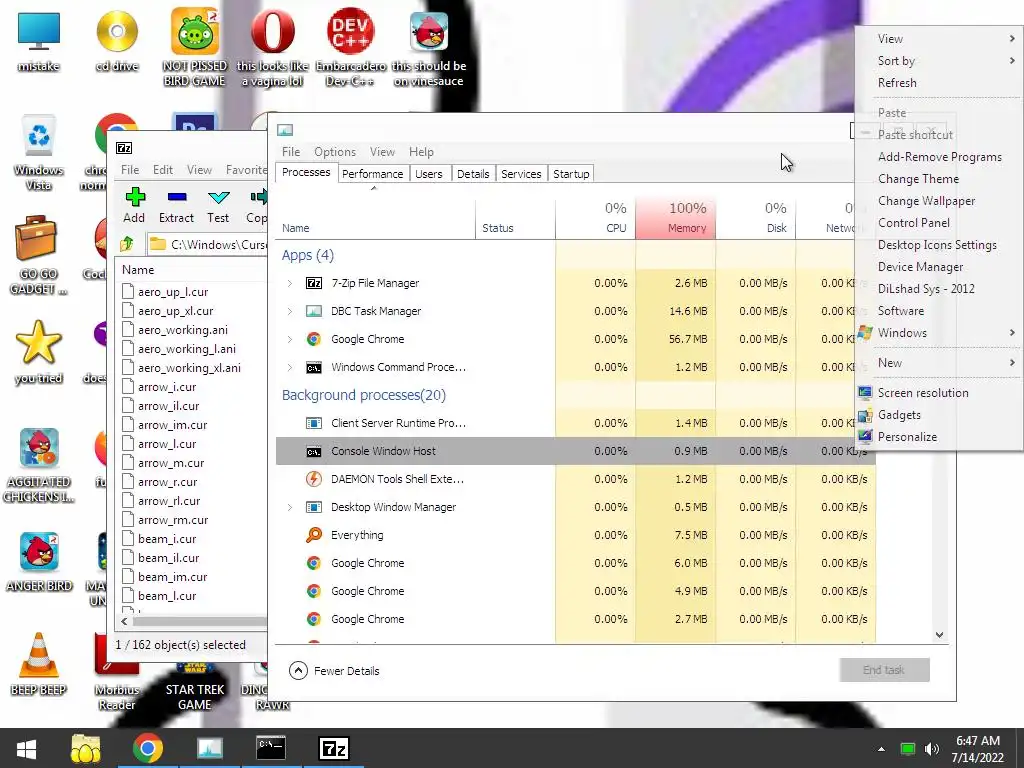Viewport: 1024px width, 768px height.
Task: Open Device Manager from context menu
Action: [939, 266]
